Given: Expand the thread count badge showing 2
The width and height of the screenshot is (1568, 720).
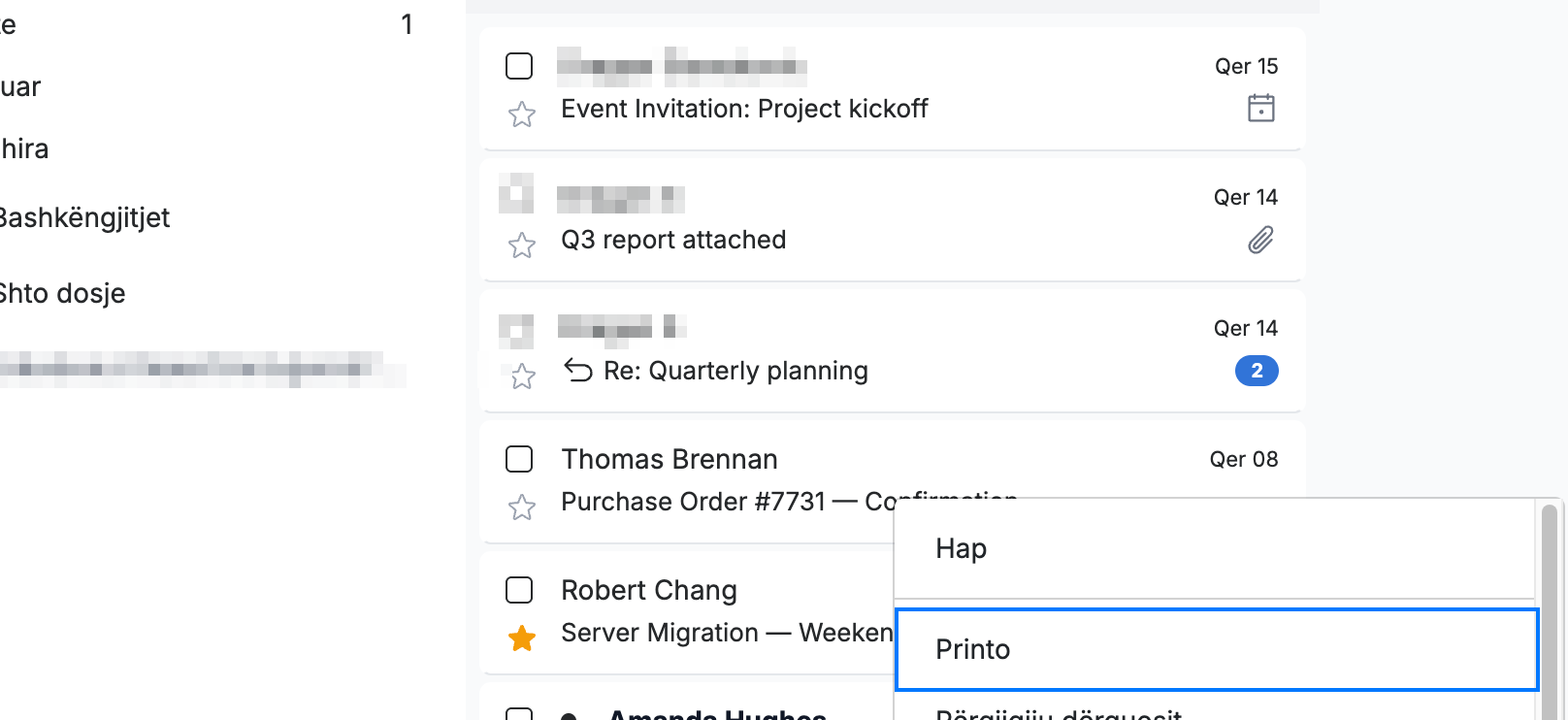Looking at the screenshot, I should coord(1257,371).
